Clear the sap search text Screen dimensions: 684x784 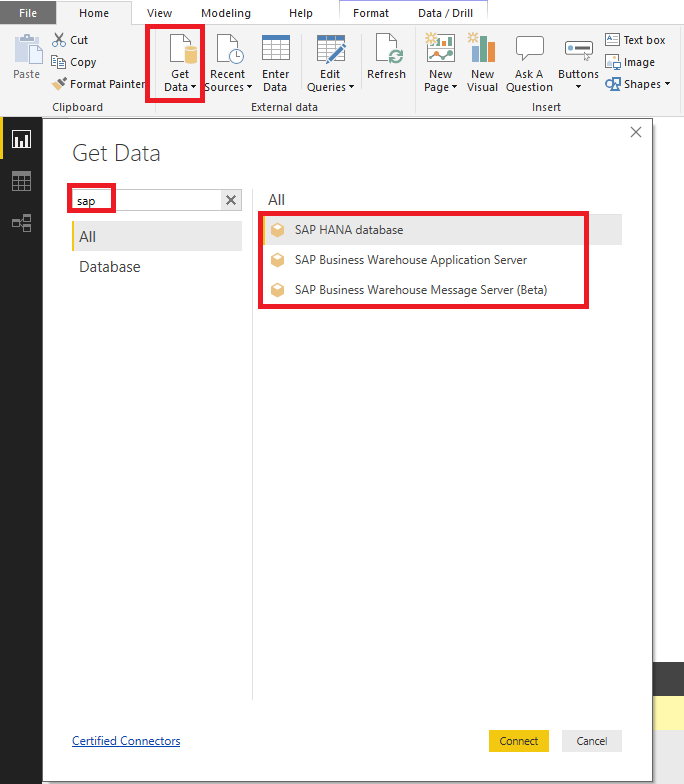coord(230,200)
